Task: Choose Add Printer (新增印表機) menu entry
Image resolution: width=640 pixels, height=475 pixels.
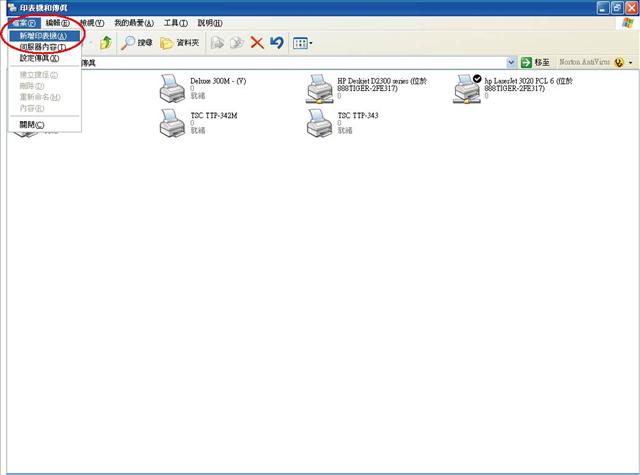Action: [x=44, y=36]
